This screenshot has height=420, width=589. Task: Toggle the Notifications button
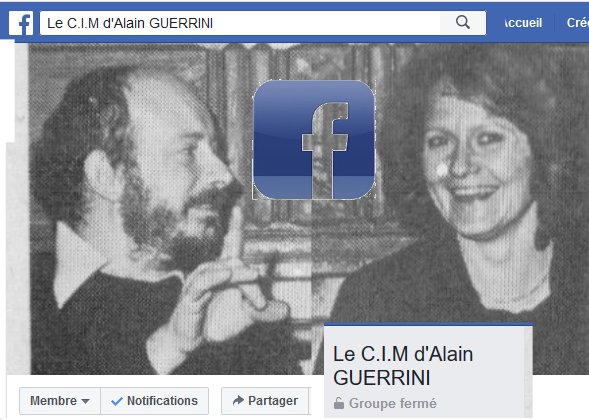(x=154, y=401)
